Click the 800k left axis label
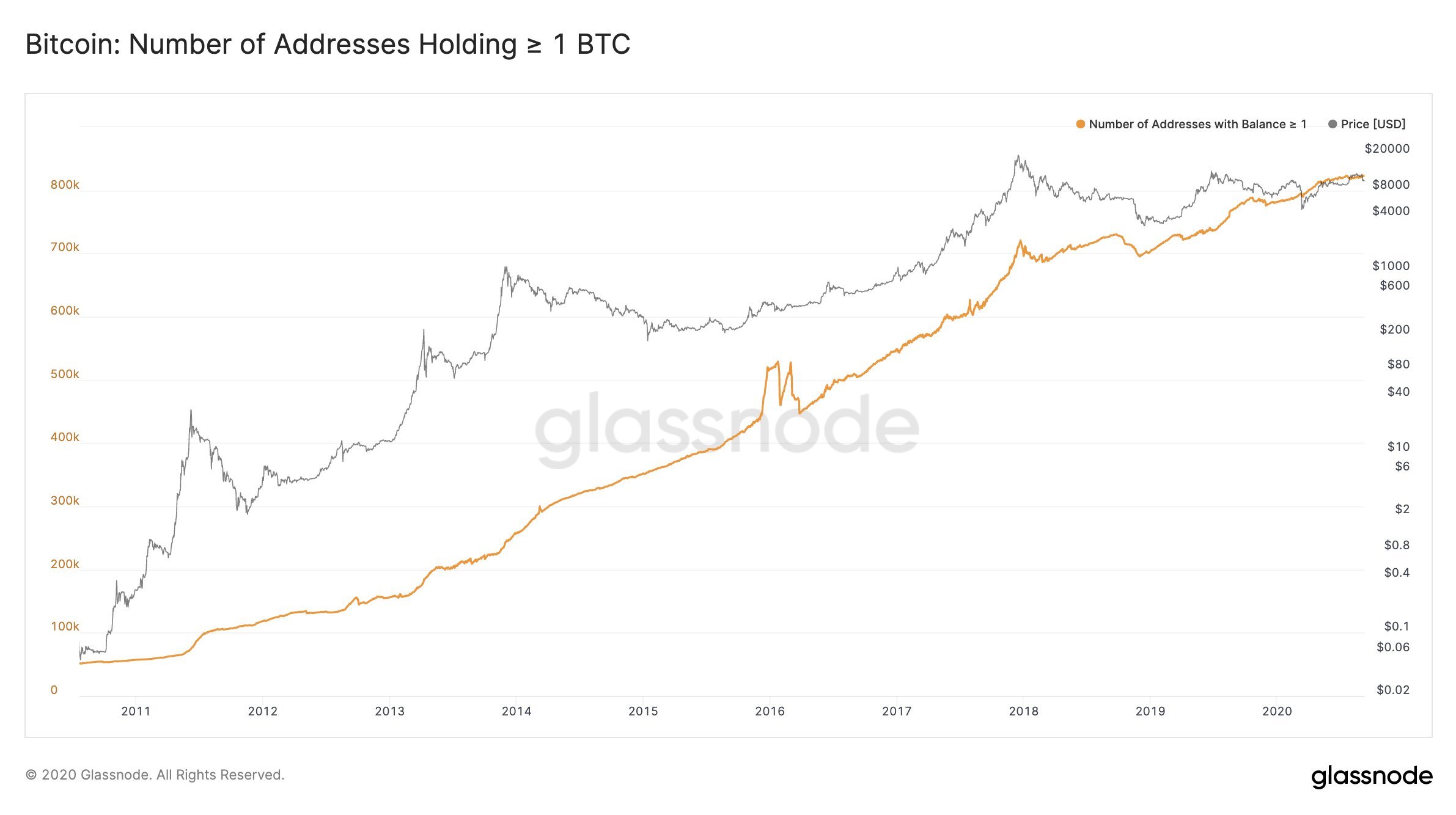The width and height of the screenshot is (1456, 815). coord(65,185)
